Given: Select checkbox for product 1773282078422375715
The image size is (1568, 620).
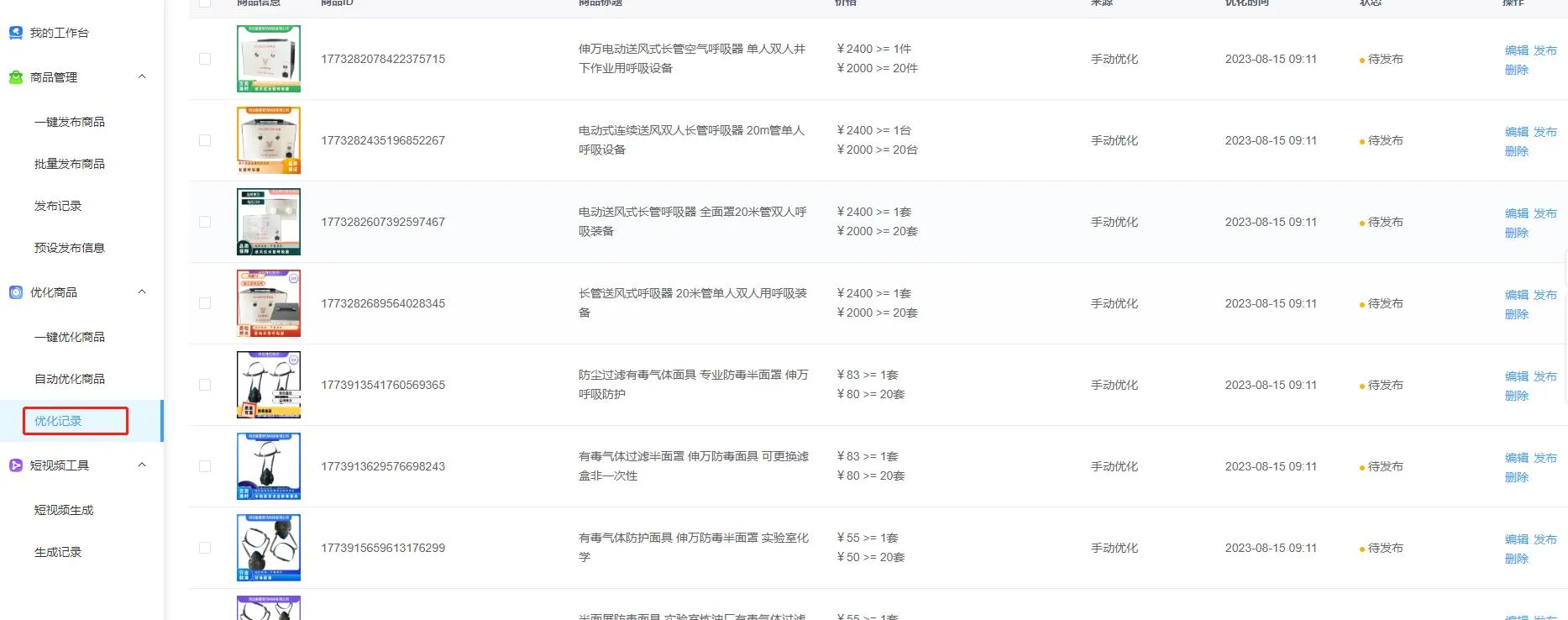Looking at the screenshot, I should coord(205,59).
